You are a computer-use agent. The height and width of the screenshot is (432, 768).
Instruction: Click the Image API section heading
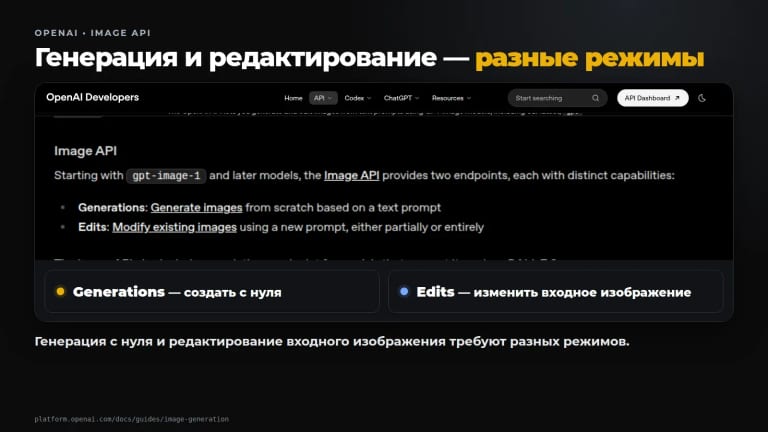[86, 151]
